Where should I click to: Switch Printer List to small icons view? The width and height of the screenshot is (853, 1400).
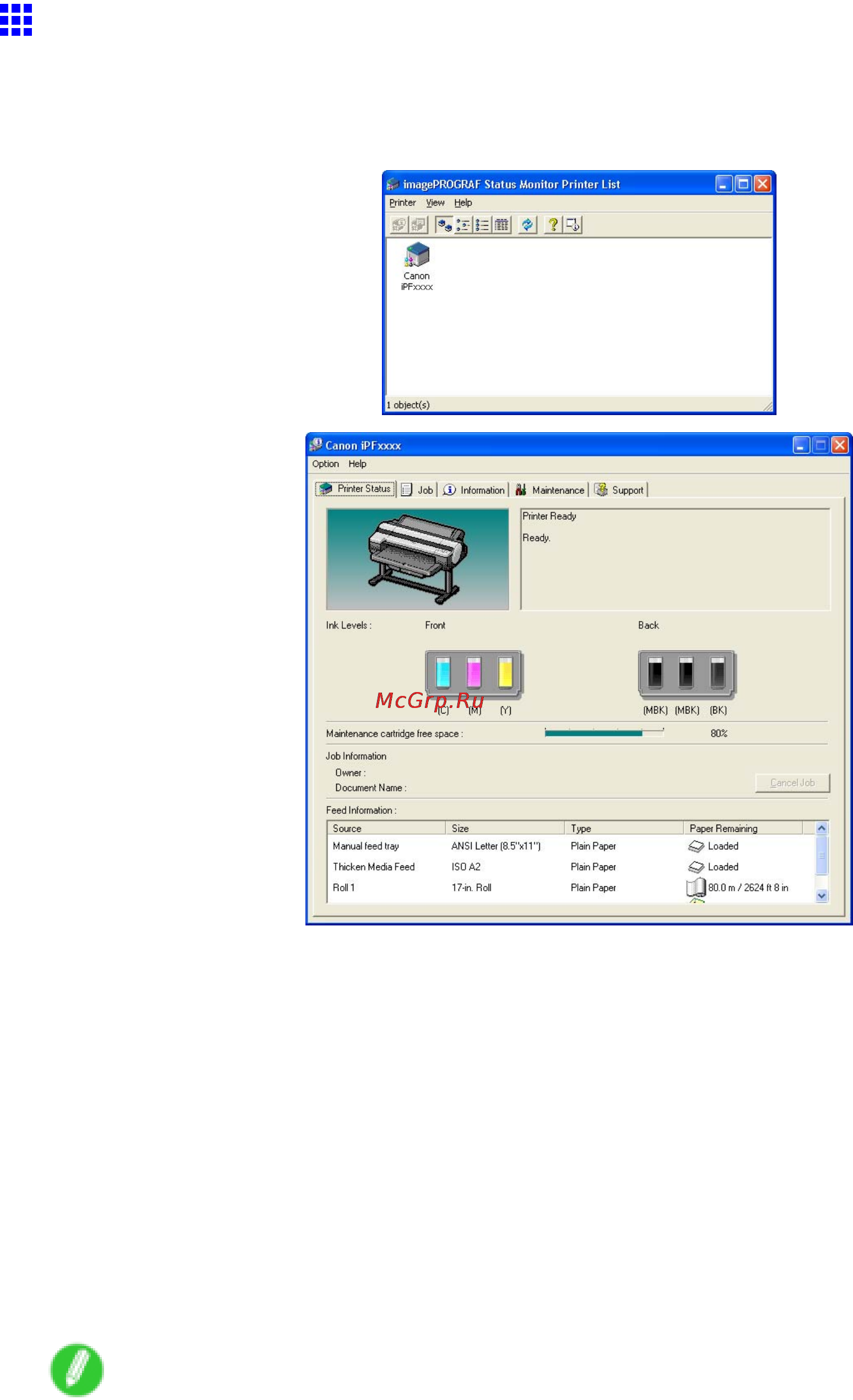point(463,225)
